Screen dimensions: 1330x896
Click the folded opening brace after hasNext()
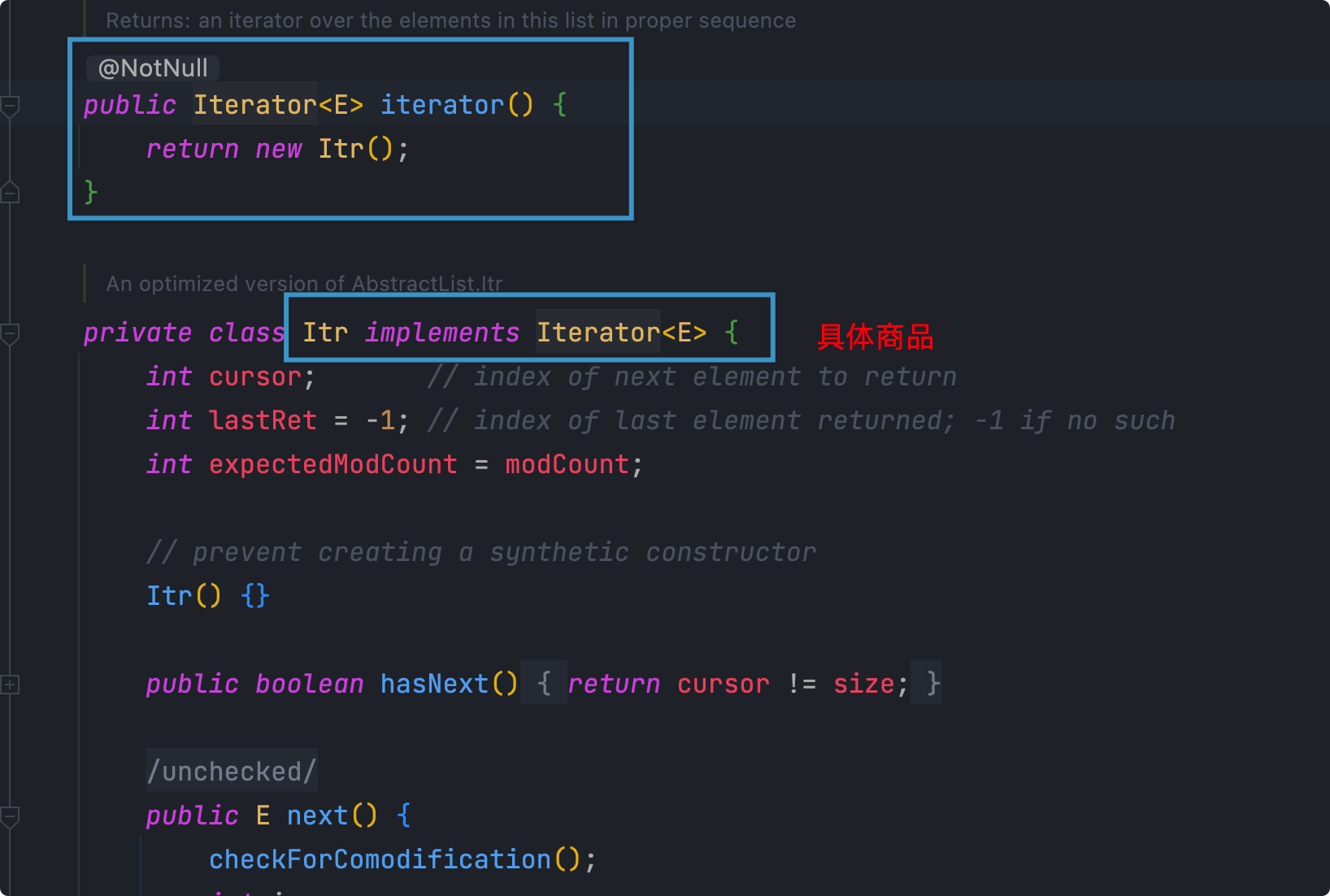pyautogui.click(x=544, y=683)
